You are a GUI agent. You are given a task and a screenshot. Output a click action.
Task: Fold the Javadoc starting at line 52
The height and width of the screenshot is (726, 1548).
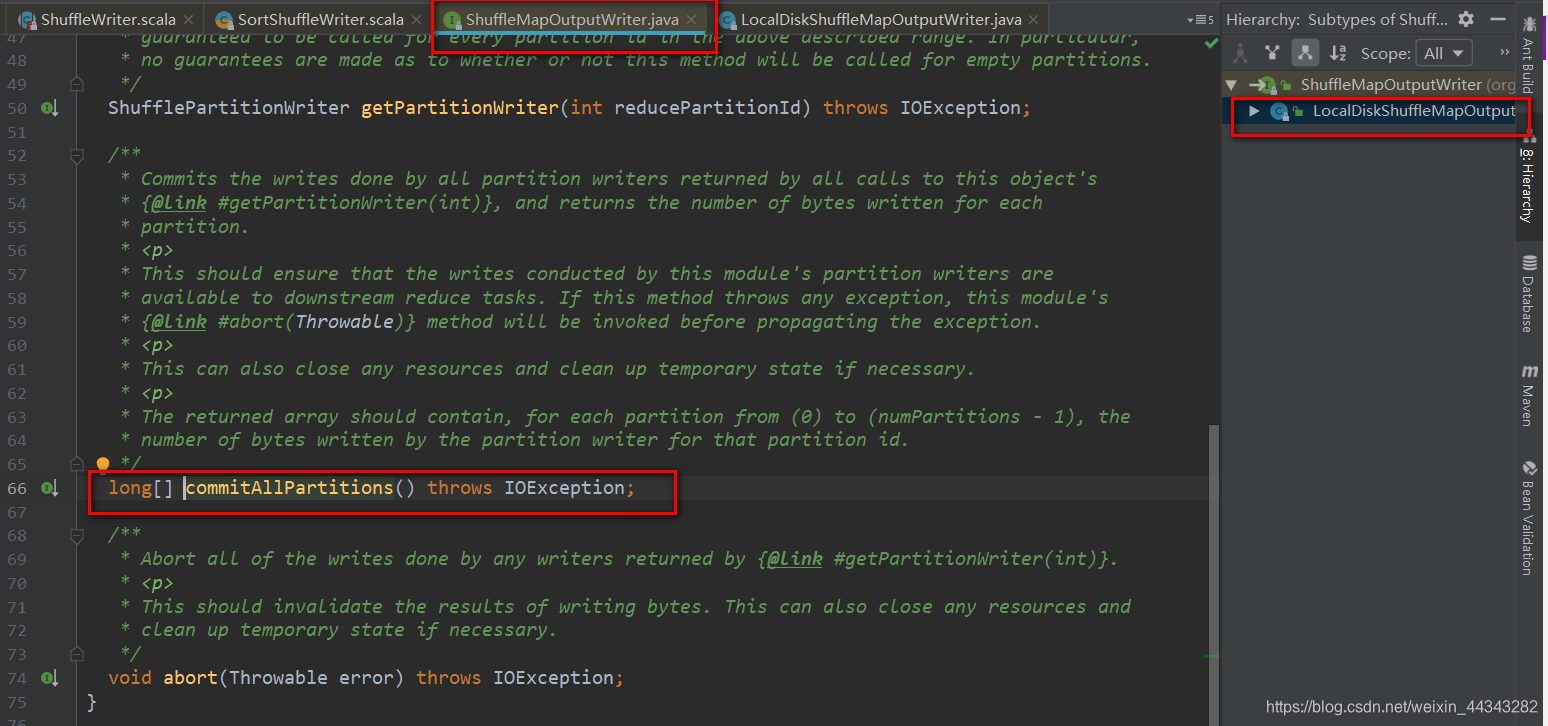tap(77, 155)
